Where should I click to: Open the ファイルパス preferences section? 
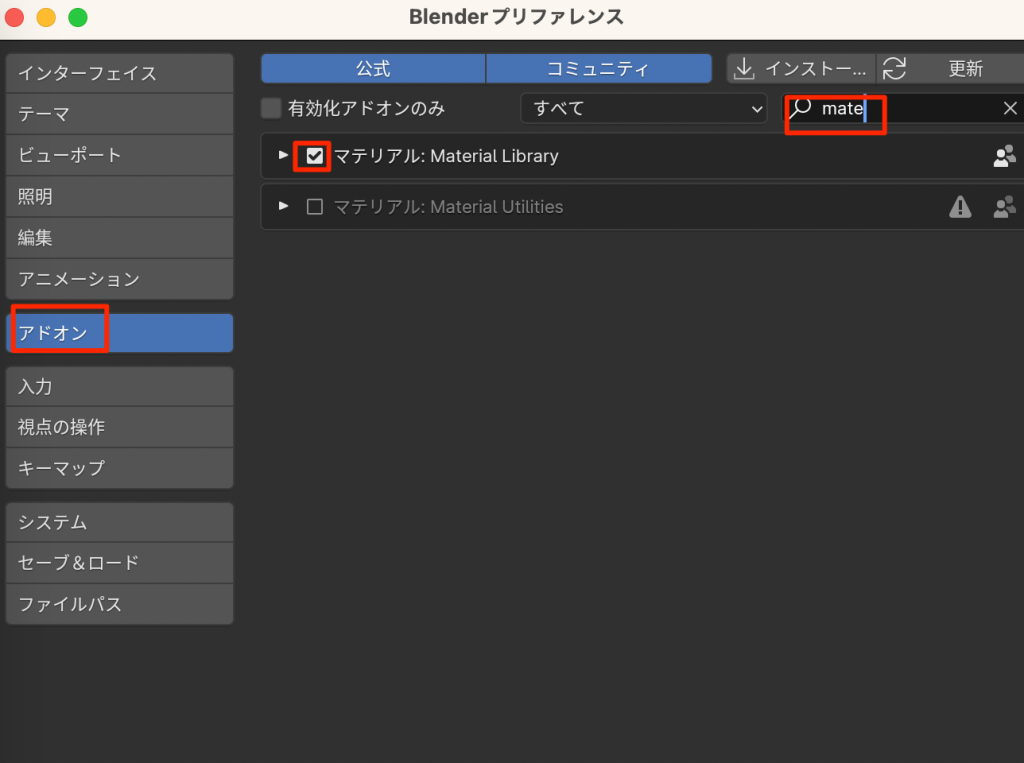[x=119, y=604]
